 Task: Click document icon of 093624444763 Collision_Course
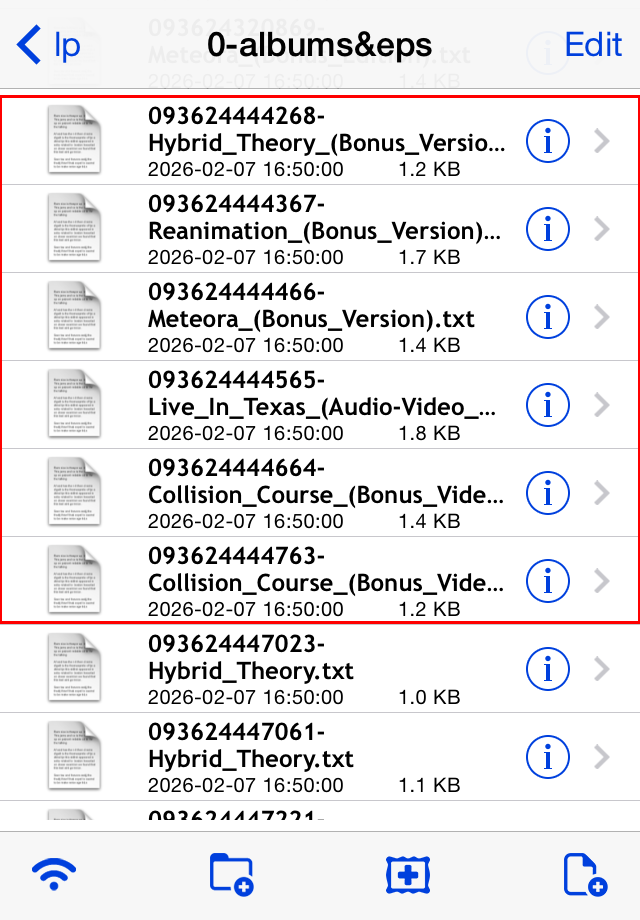coord(74,580)
